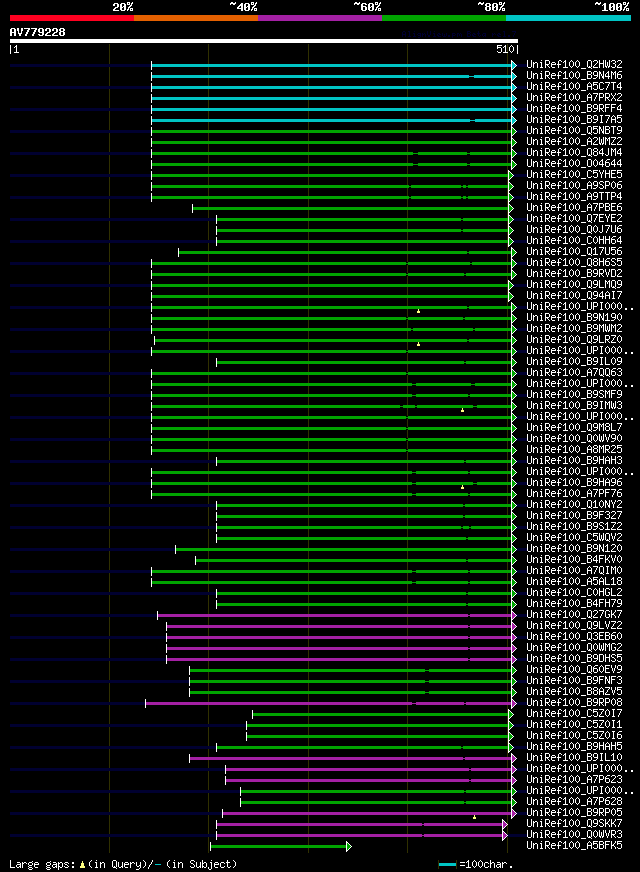Screen dimensions: 640x872
Task: Select the UniRef100_Q9LRZ0 label
Action: pos(574,340)
